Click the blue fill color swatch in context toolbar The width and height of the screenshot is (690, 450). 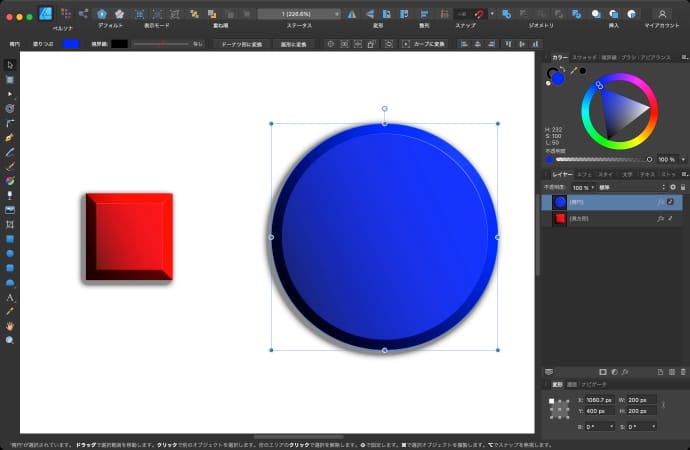click(x=71, y=44)
